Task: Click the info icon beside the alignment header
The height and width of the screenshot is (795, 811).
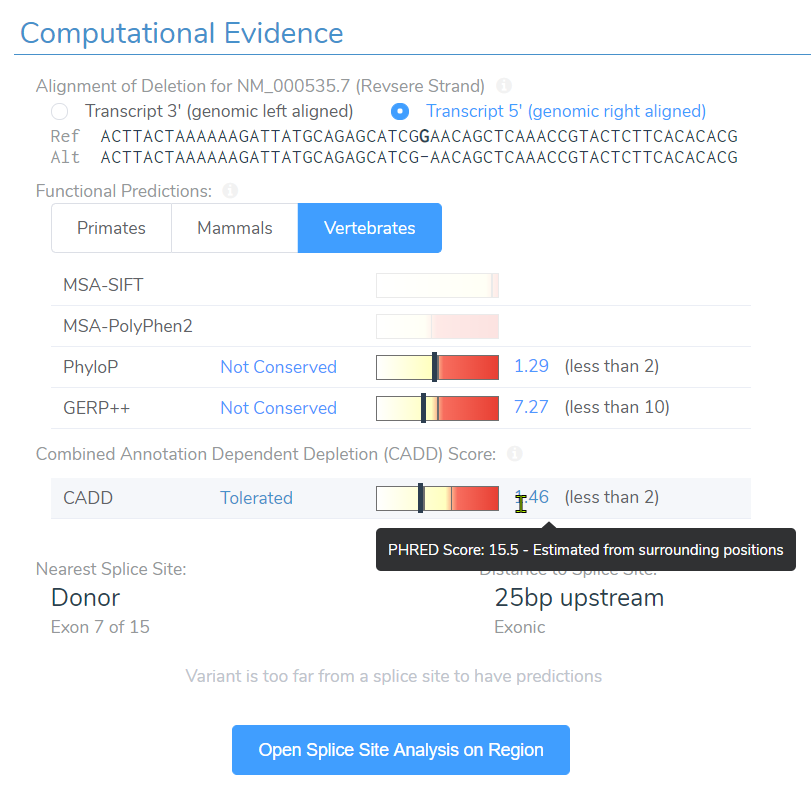Action: (504, 86)
